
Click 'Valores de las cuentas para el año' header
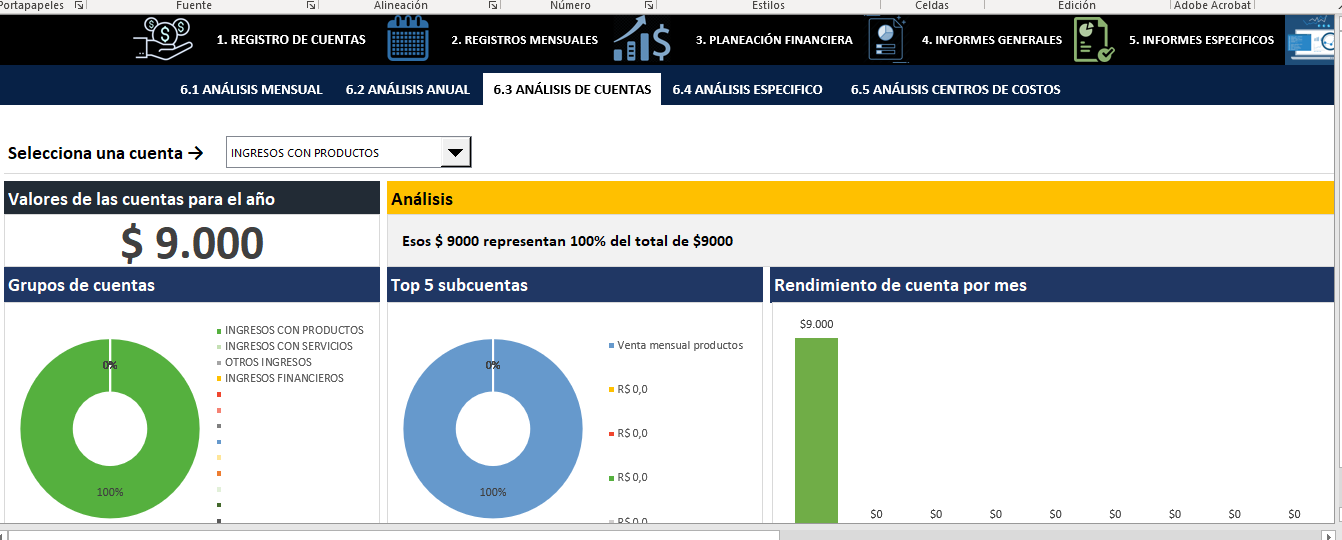[x=192, y=198]
